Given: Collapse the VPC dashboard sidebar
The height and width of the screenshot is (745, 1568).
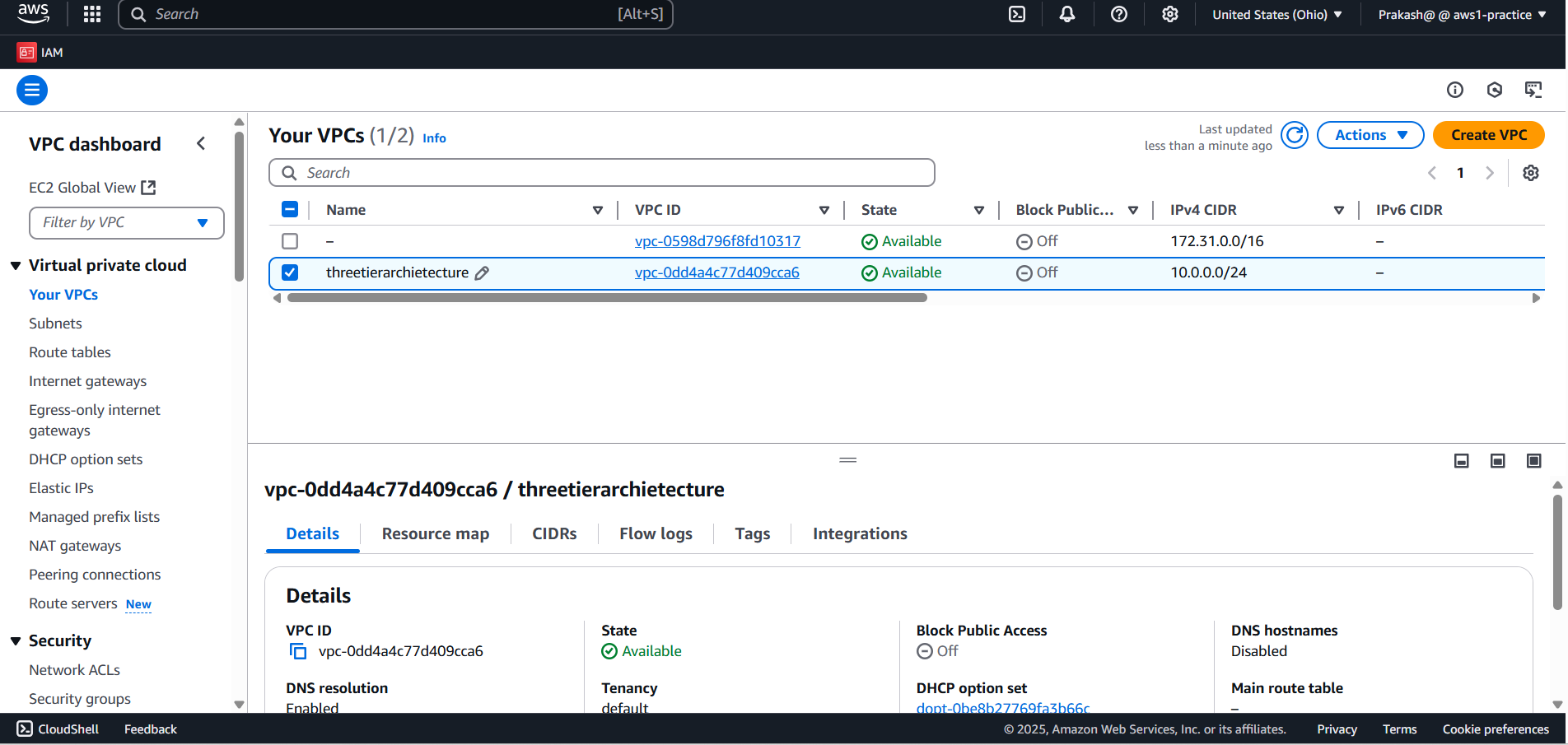Looking at the screenshot, I should coord(201,144).
